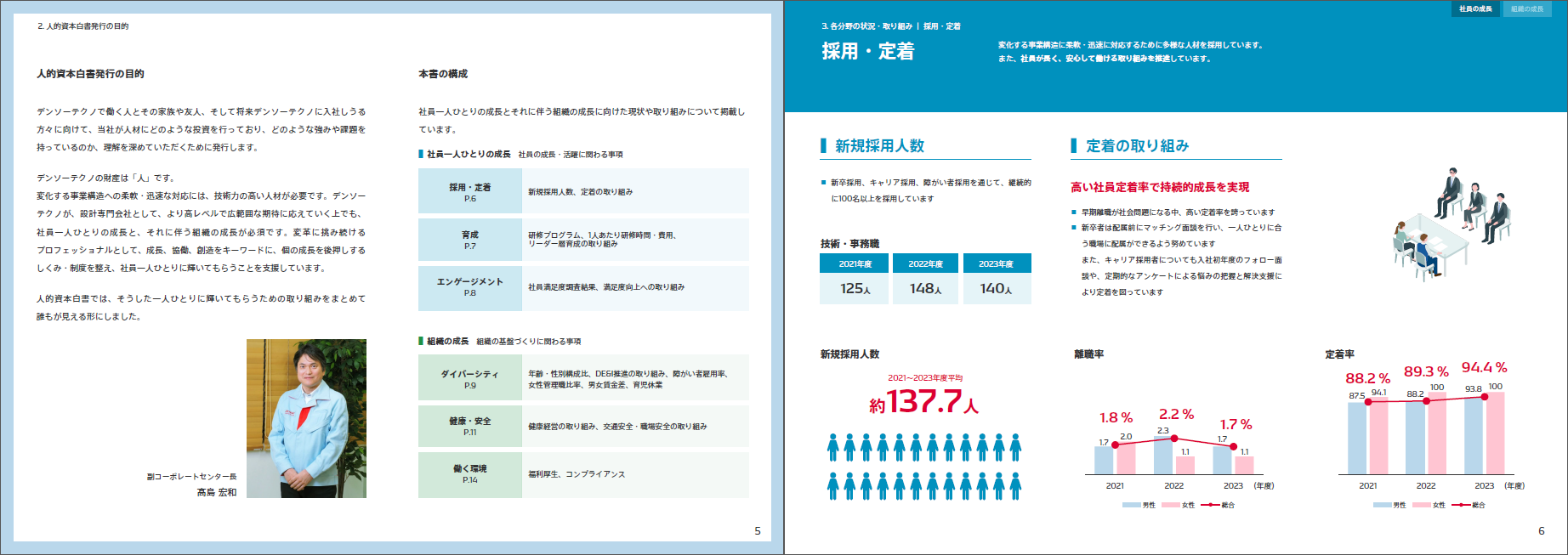
Task: Click the 女性 legend swatch in 離職率 chart
Action: (1171, 505)
